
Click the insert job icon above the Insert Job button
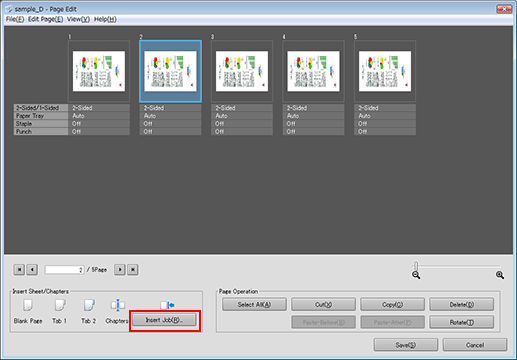point(167,305)
